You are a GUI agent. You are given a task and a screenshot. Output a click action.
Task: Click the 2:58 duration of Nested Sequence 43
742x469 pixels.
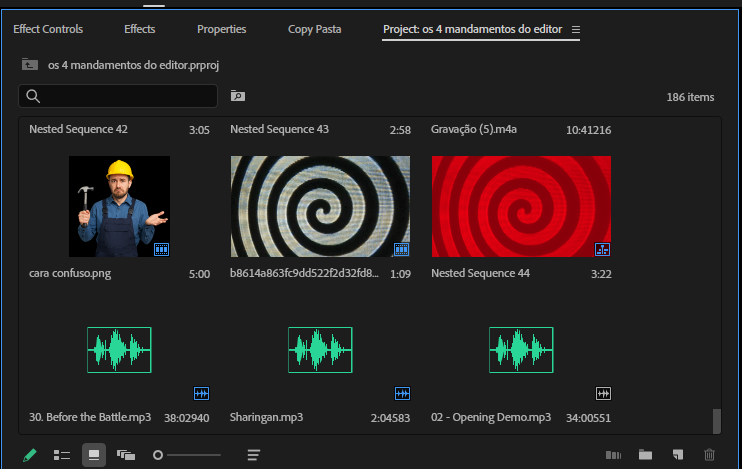[400, 130]
